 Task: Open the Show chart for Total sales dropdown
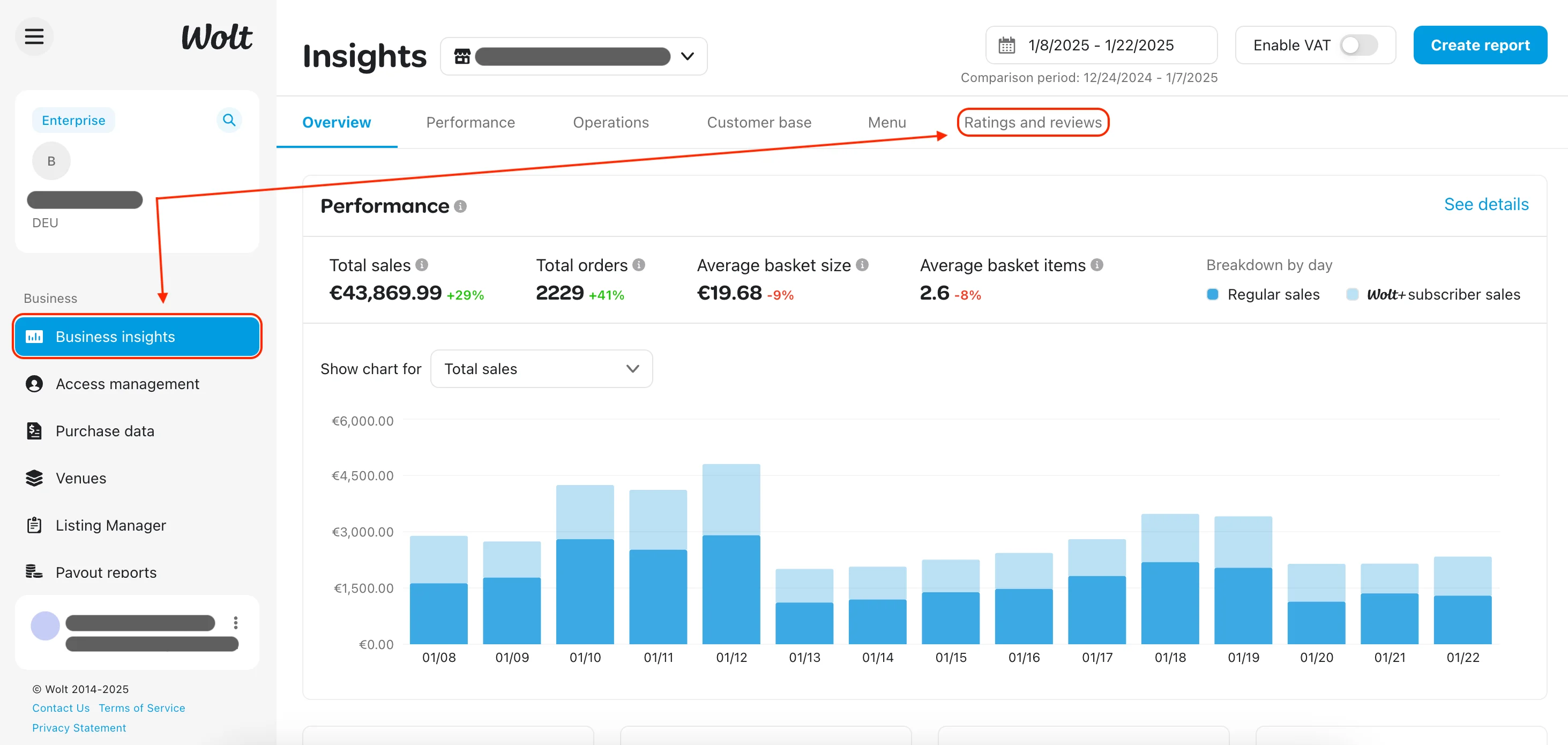click(x=541, y=369)
